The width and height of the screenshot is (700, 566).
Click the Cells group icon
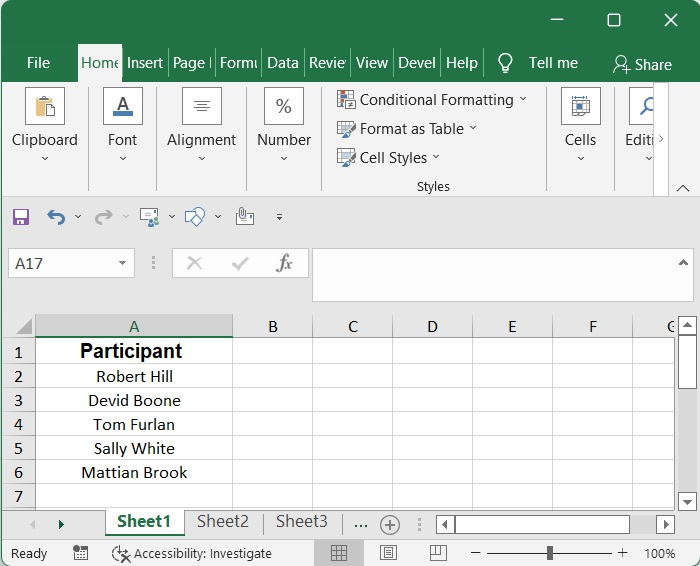[580, 106]
